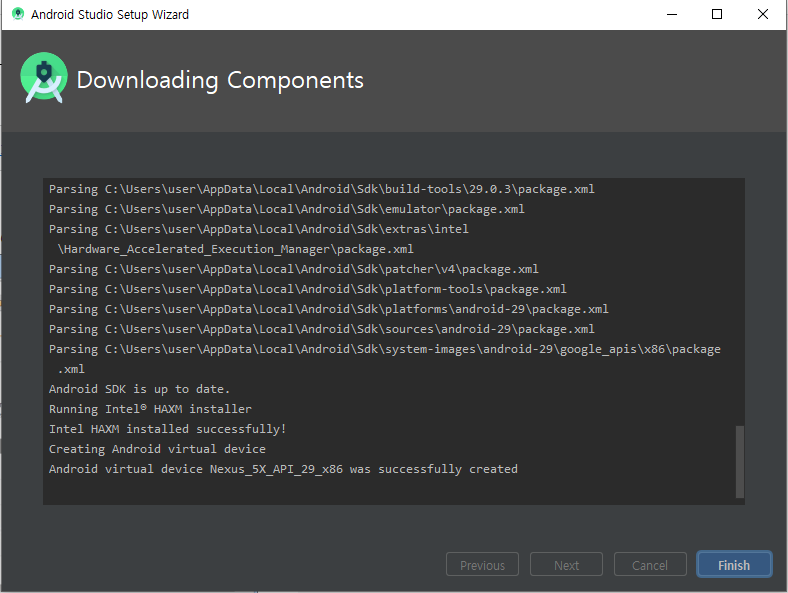
Task: Minimize the Setup Wizard window
Action: pos(672,14)
